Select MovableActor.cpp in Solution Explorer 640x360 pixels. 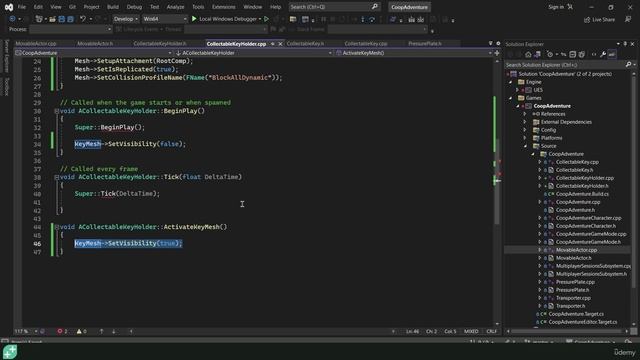click(x=576, y=250)
